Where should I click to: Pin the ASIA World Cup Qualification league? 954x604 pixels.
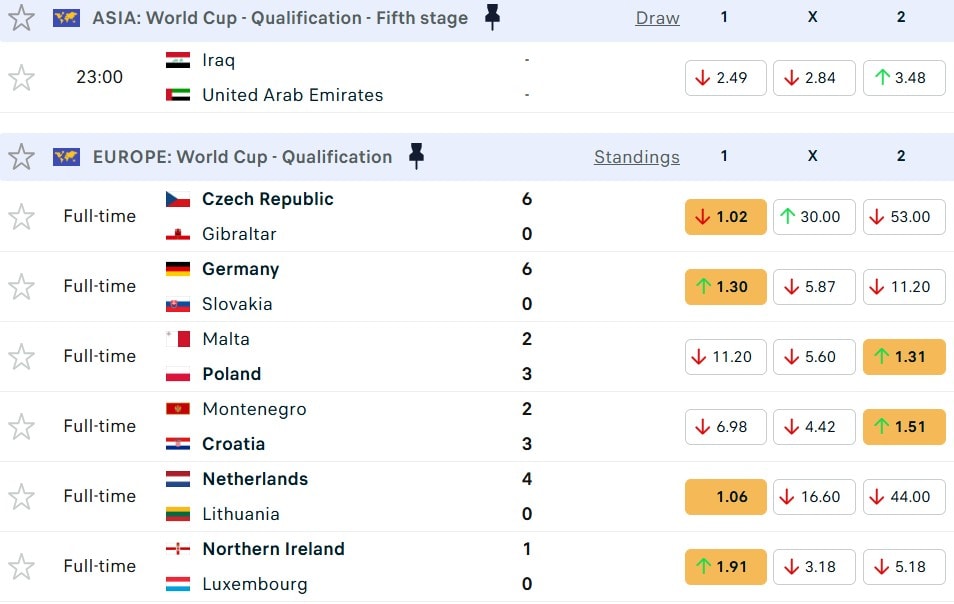tap(492, 17)
